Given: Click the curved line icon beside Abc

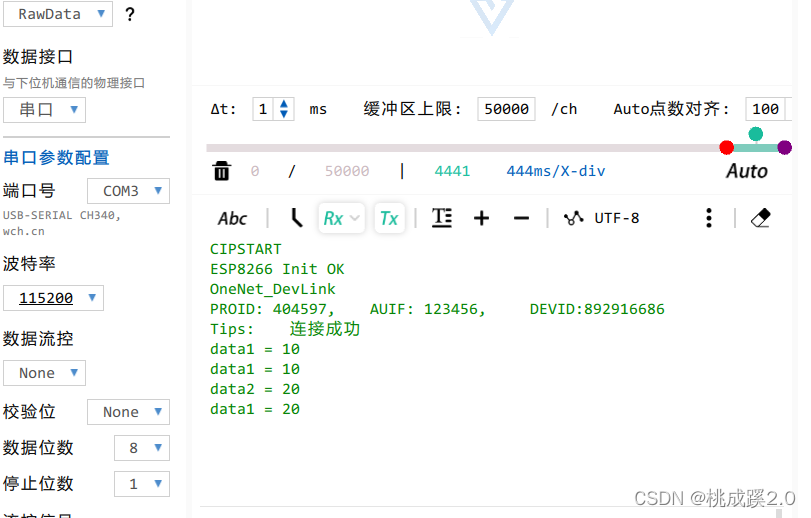Looking at the screenshot, I should [296, 218].
